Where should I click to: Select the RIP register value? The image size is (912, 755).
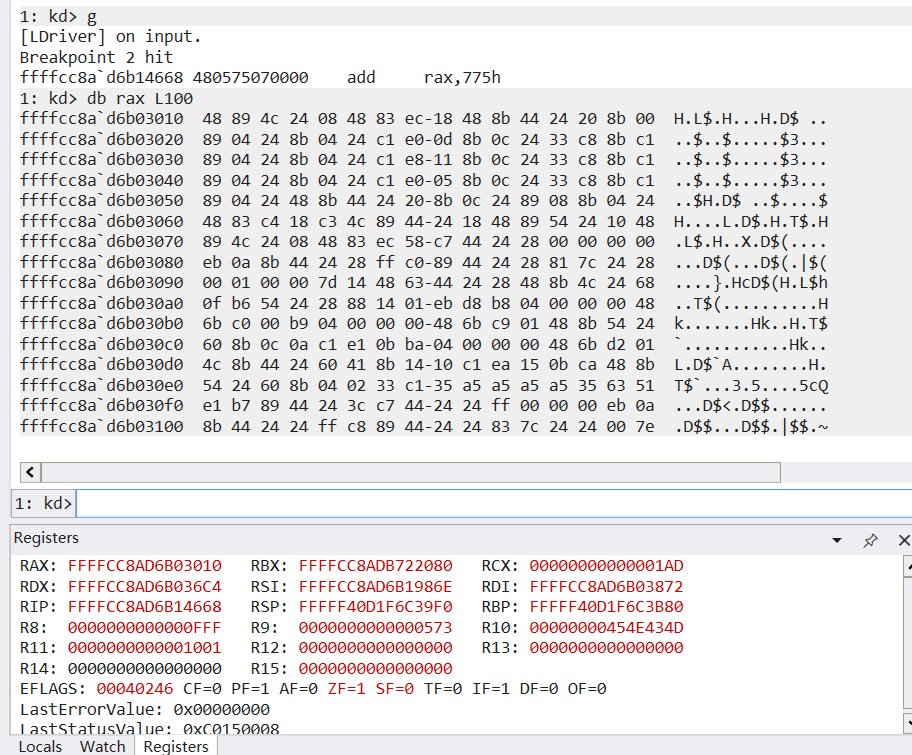145,607
